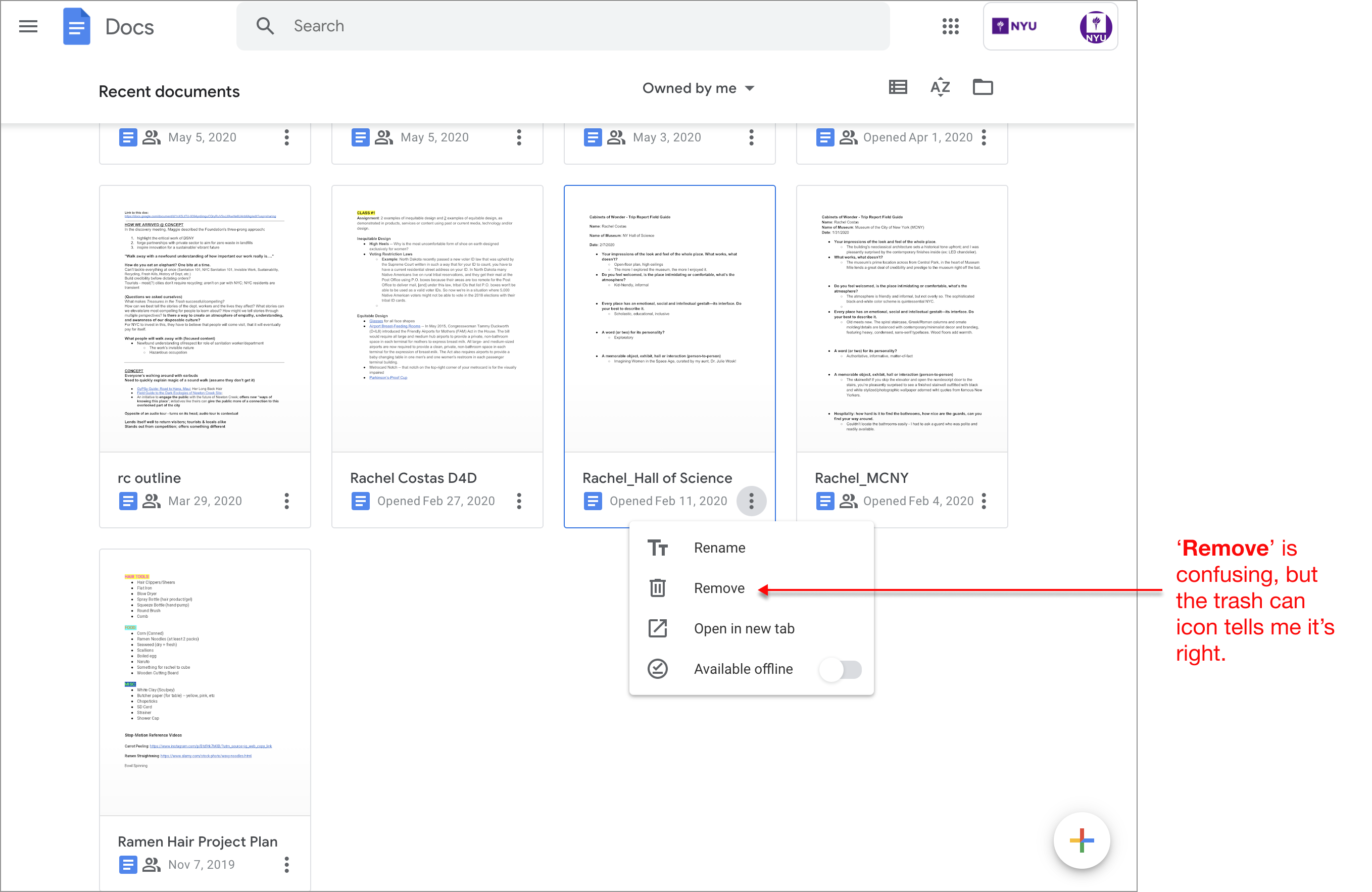Open the A-Z sort options
This screenshot has height=892, width=1372.
coord(940,87)
